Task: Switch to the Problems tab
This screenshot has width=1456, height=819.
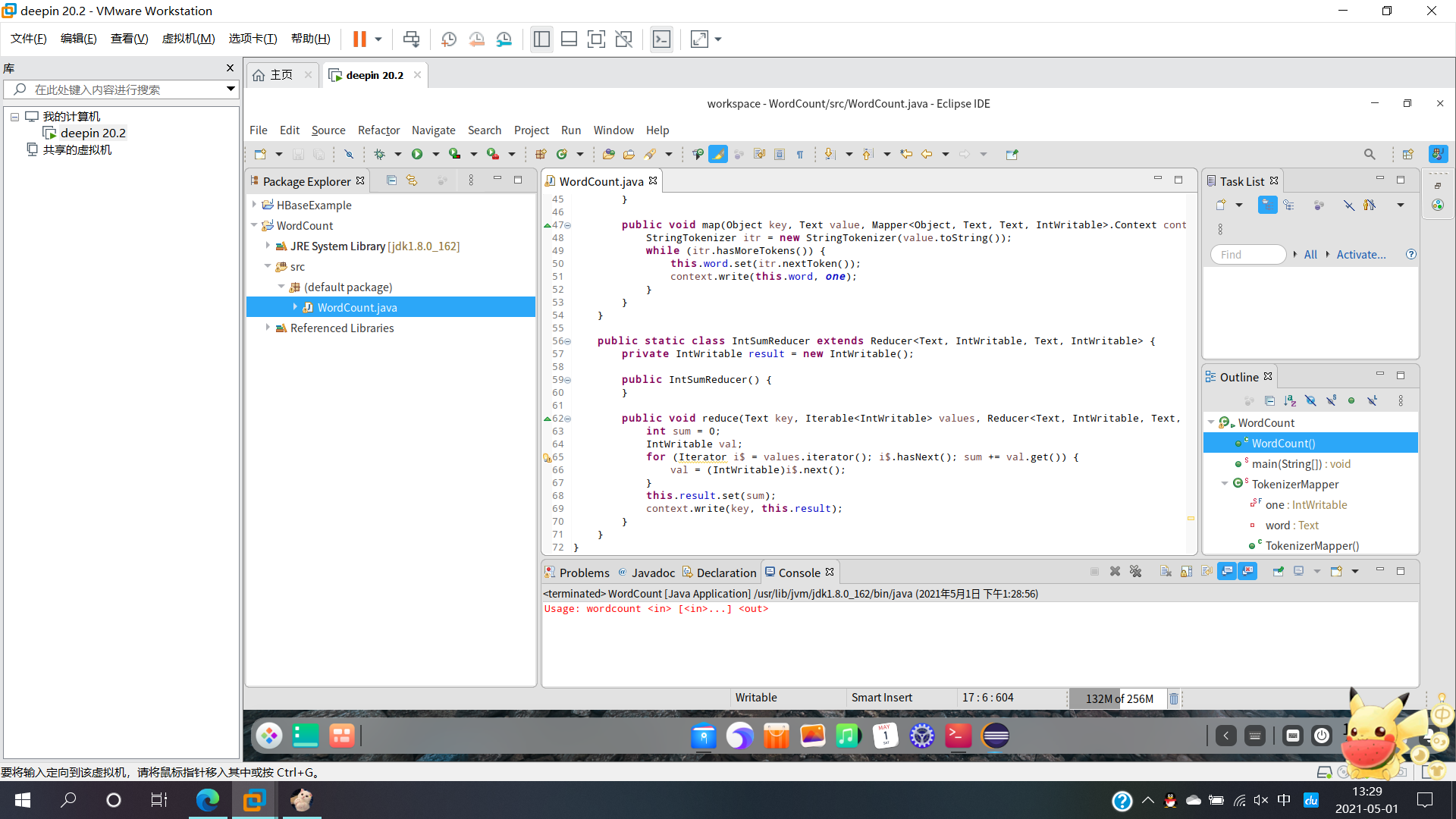Action: (583, 573)
